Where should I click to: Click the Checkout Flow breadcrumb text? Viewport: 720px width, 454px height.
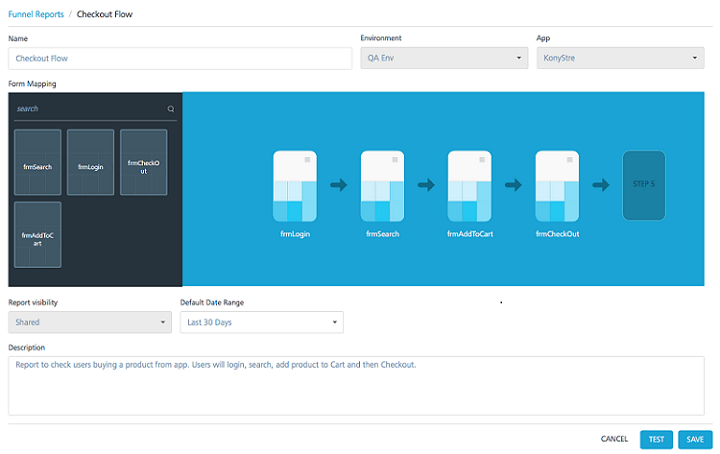point(105,14)
